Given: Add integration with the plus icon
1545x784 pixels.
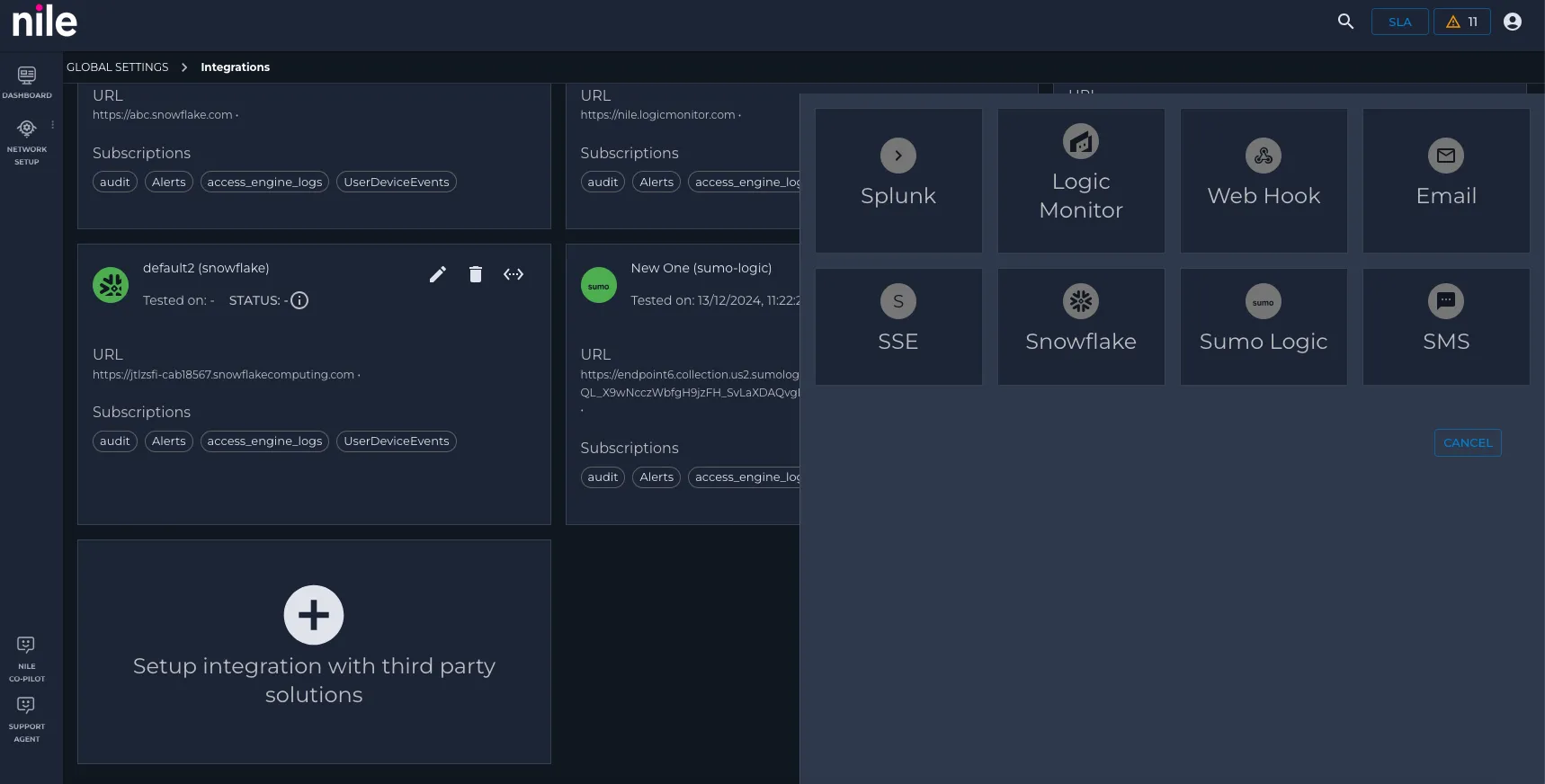Looking at the screenshot, I should [x=314, y=615].
